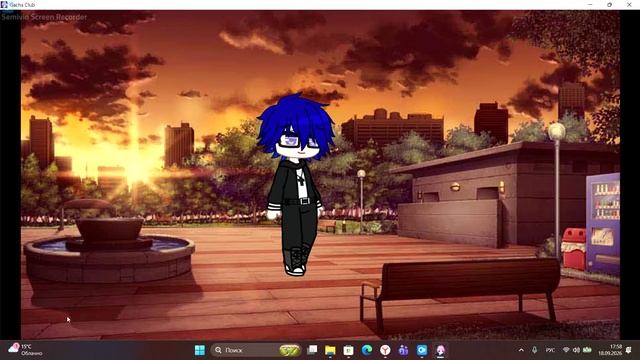This screenshot has height=360, width=640.
Task: Expand hidden system tray icons
Action: pyautogui.click(x=521, y=350)
